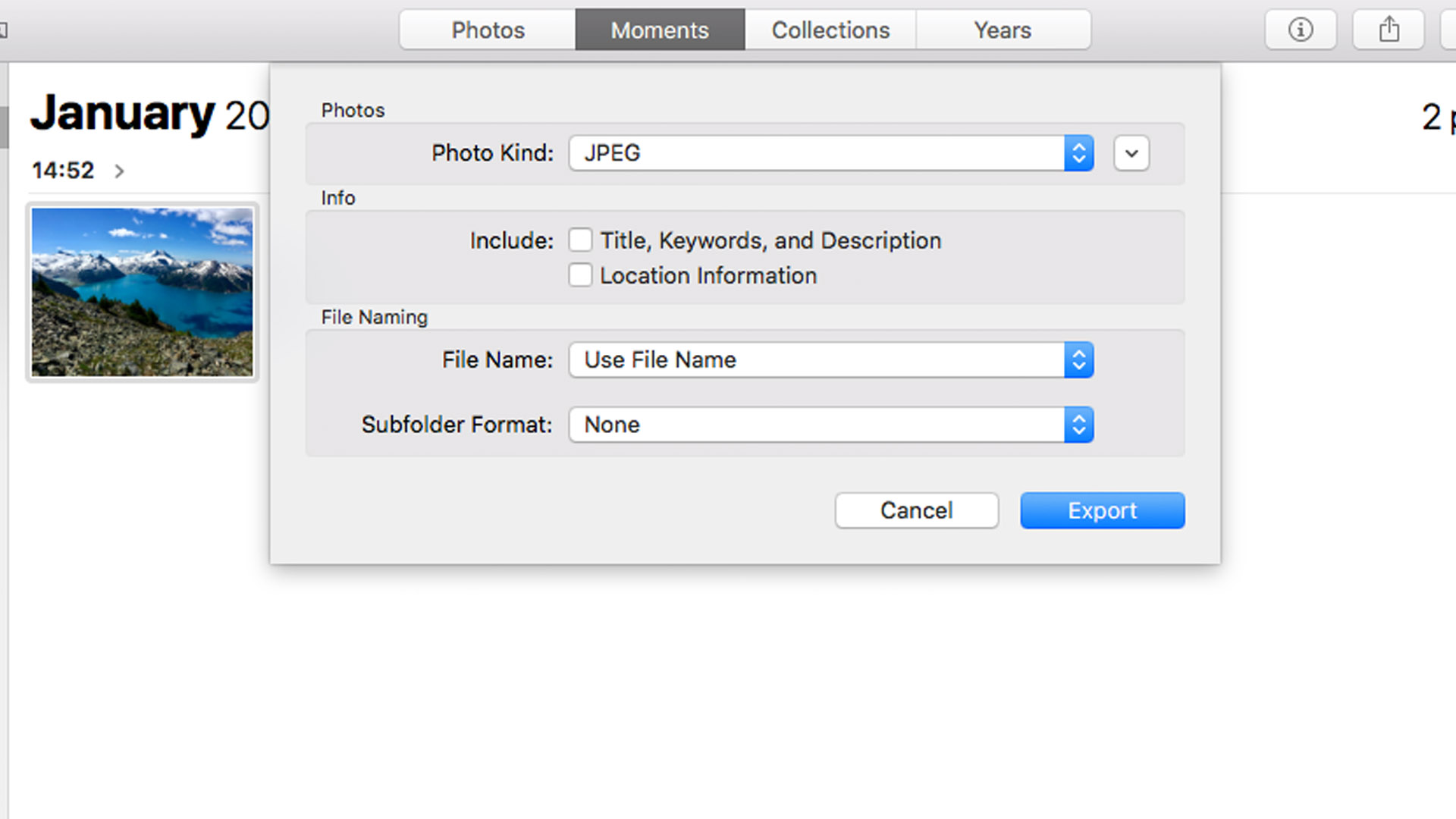Click the Export button
The height and width of the screenshot is (819, 1456).
pos(1102,511)
